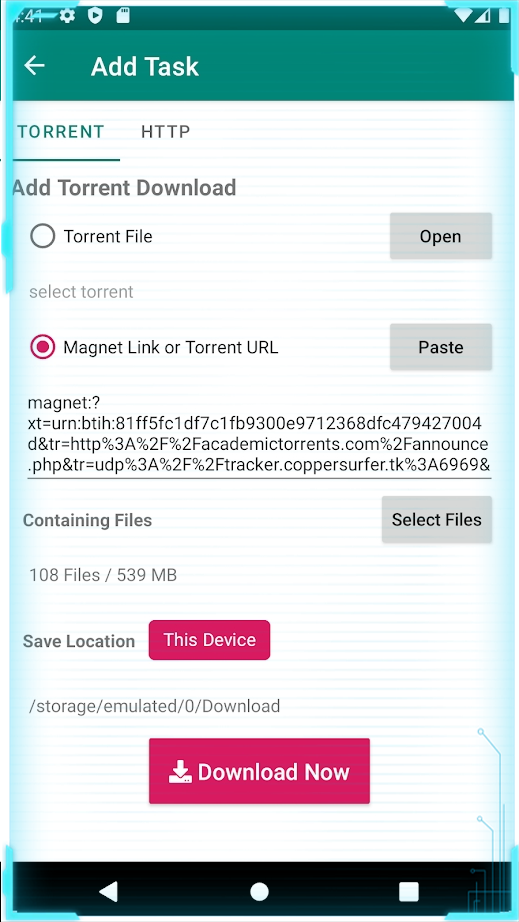Tap the settings gear in status bar
519x922 pixels.
click(x=67, y=15)
